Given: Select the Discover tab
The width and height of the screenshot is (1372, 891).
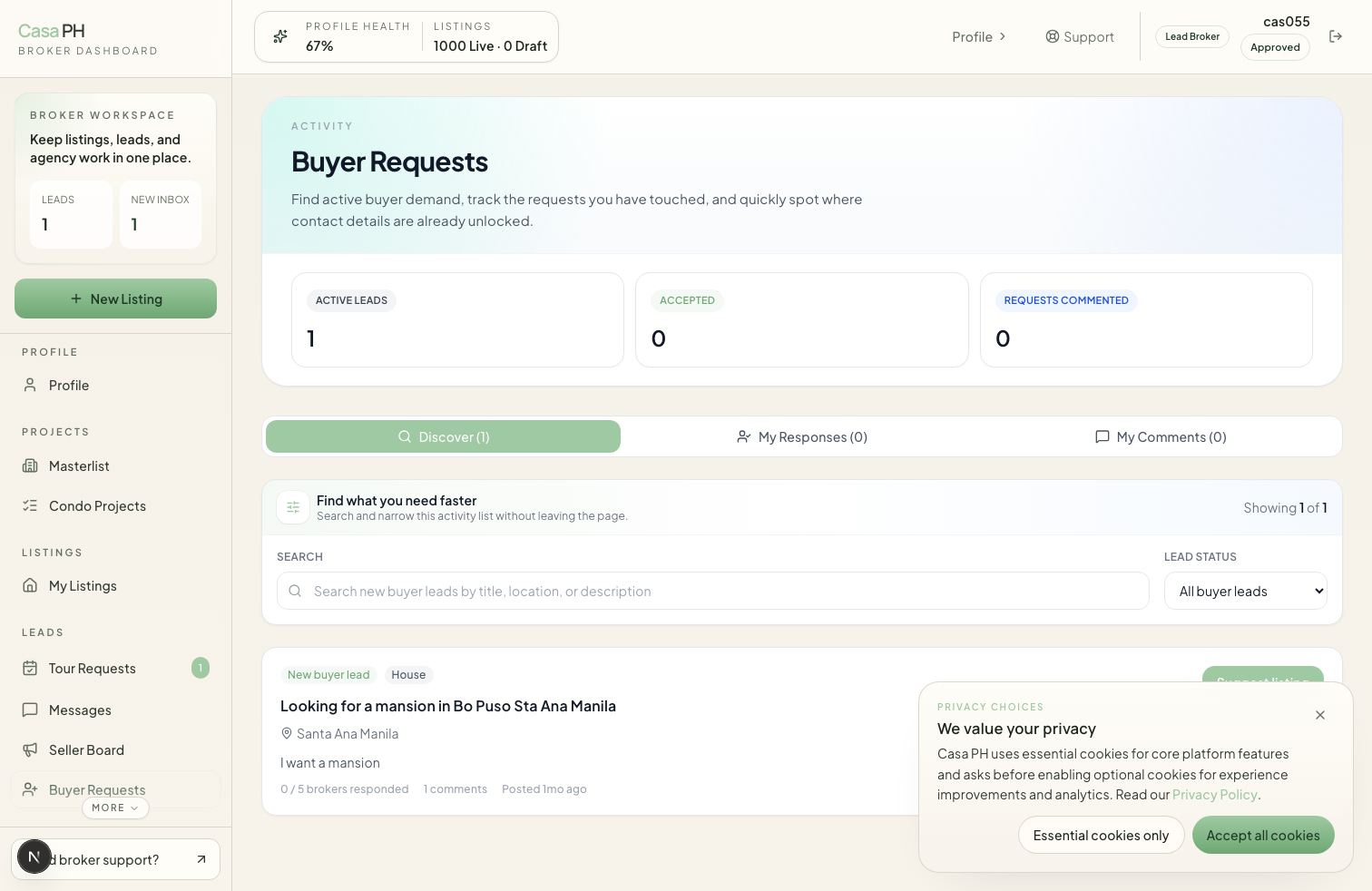Looking at the screenshot, I should pos(443,436).
